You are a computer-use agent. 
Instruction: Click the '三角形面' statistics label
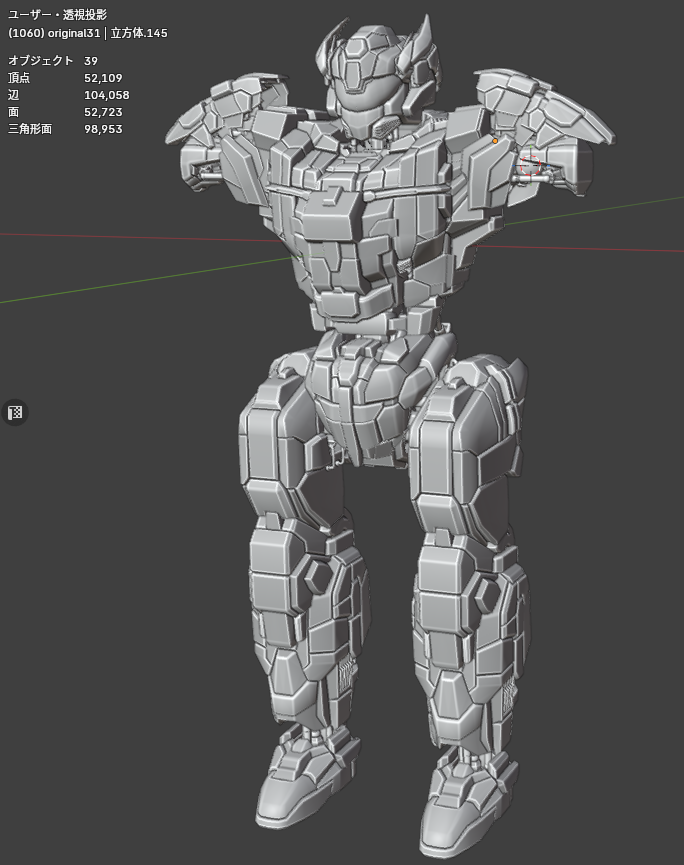pos(30,129)
